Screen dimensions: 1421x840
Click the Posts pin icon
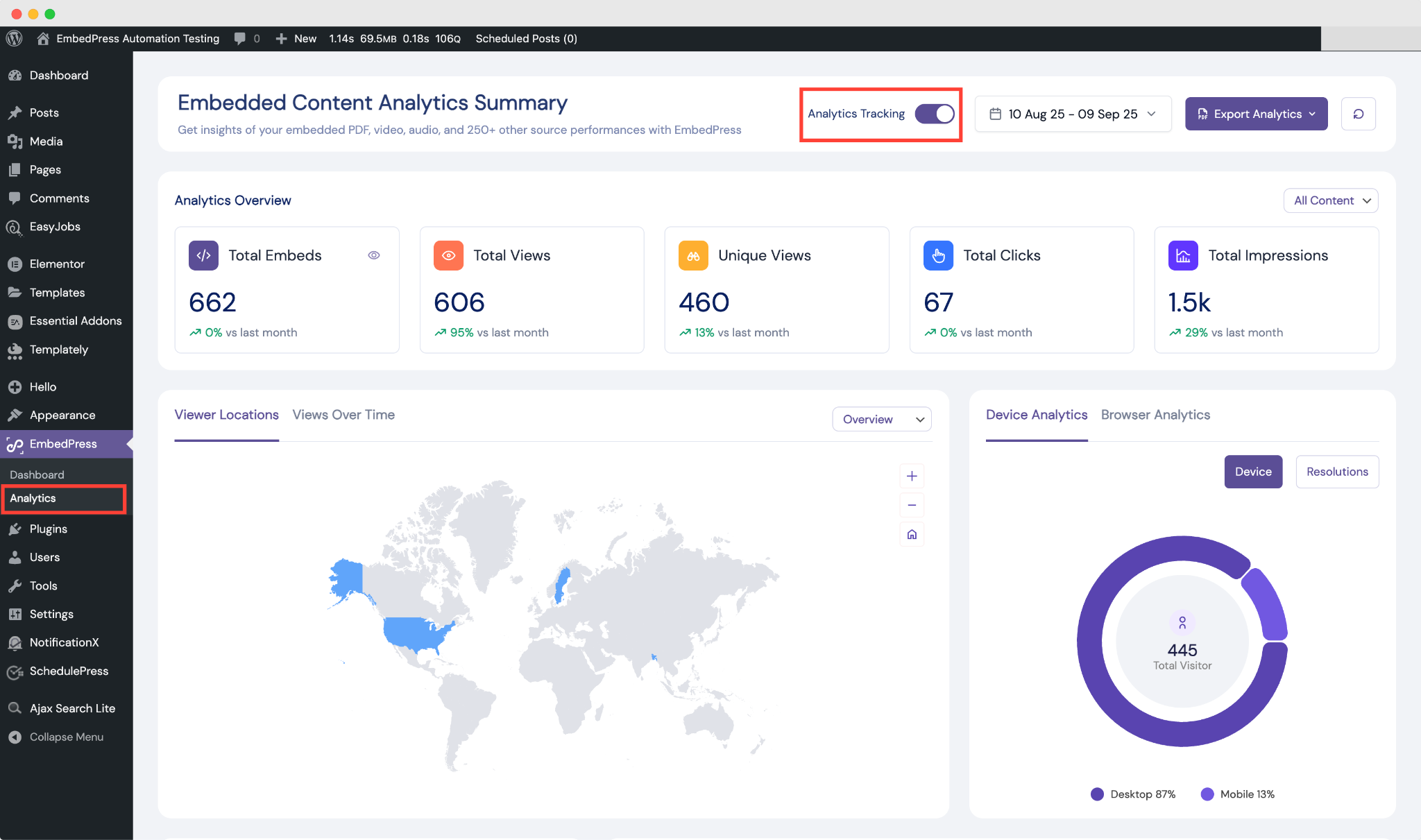pos(15,112)
